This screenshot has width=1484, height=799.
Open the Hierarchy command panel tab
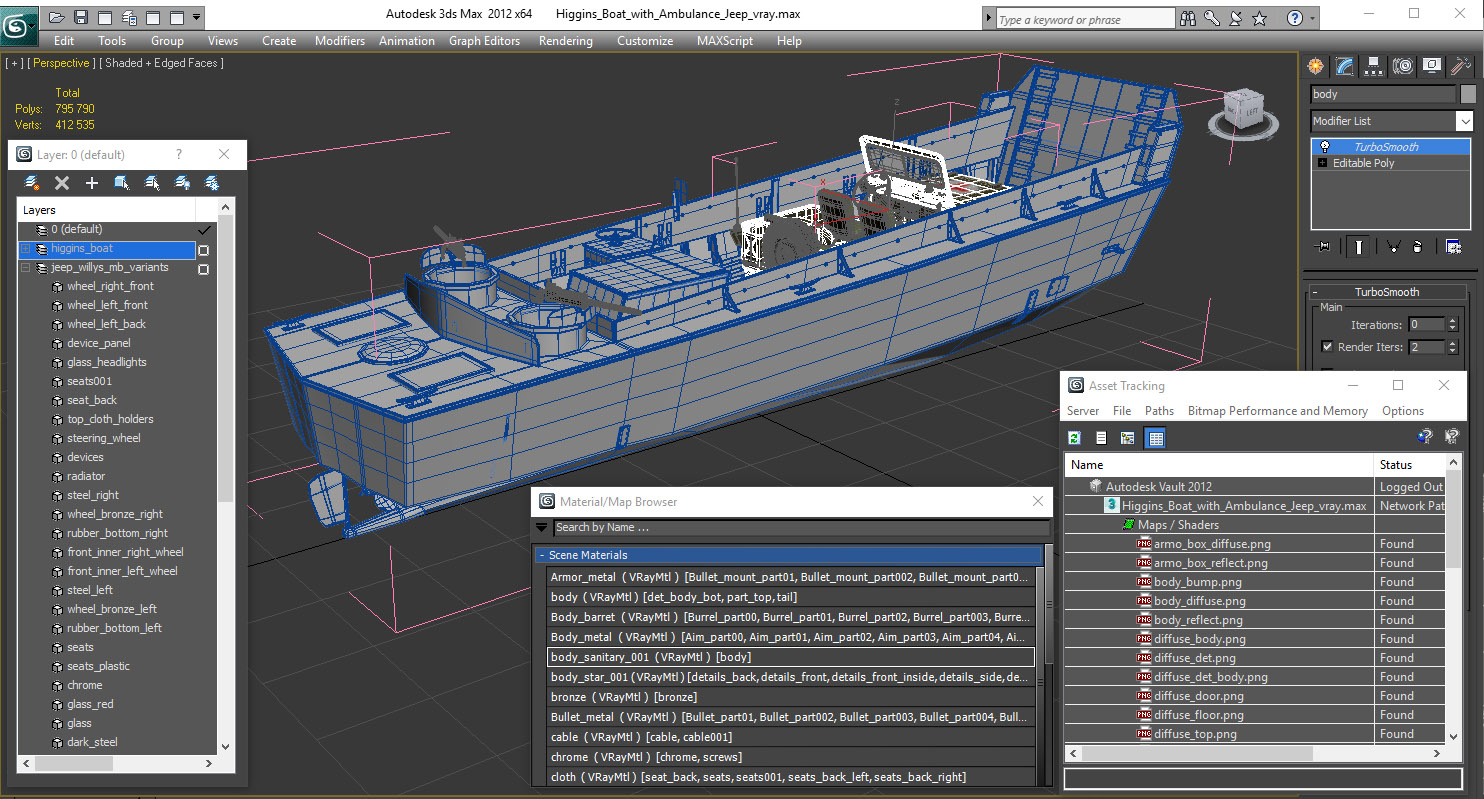tap(1374, 66)
